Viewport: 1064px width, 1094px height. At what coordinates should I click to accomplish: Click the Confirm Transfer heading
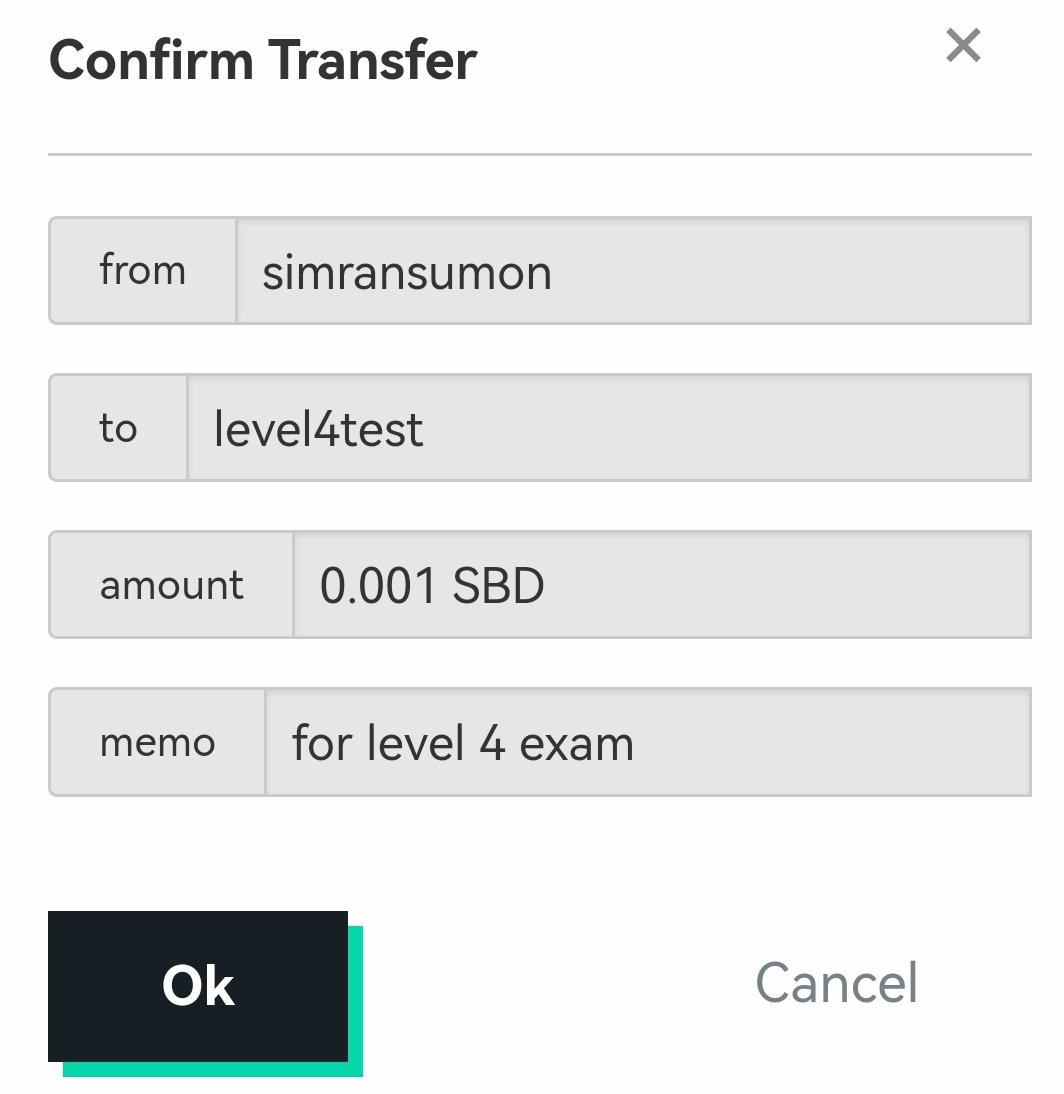click(x=262, y=60)
